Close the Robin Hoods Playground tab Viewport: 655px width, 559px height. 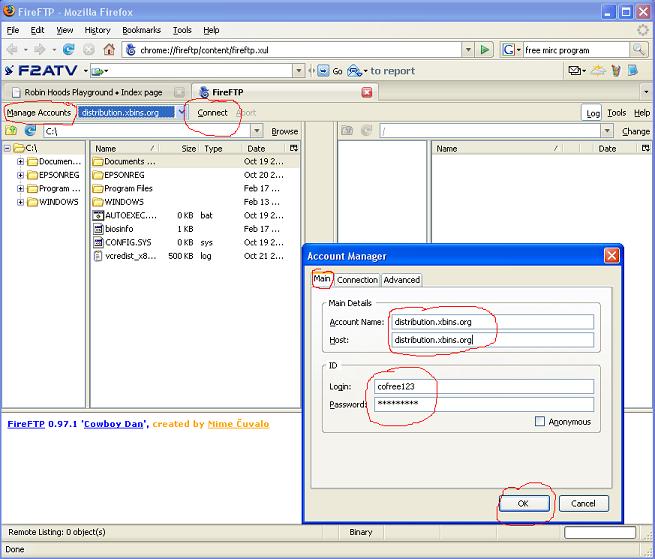click(x=179, y=92)
